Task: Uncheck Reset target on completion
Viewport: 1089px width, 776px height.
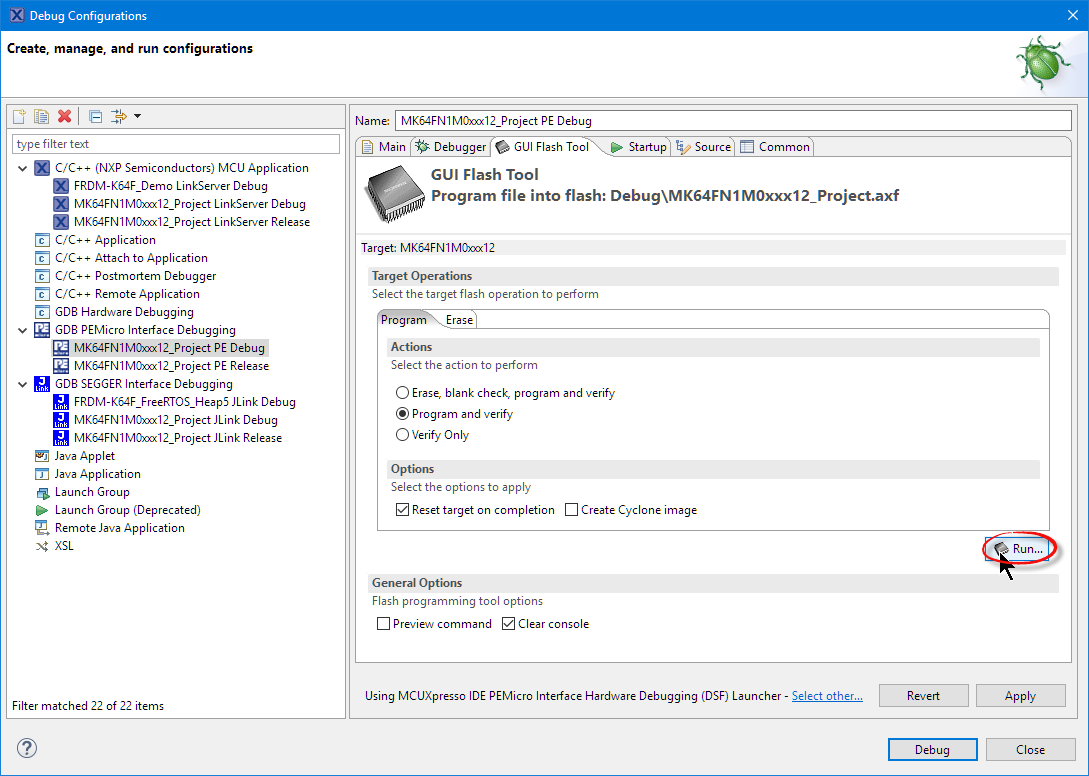Action: pyautogui.click(x=403, y=510)
